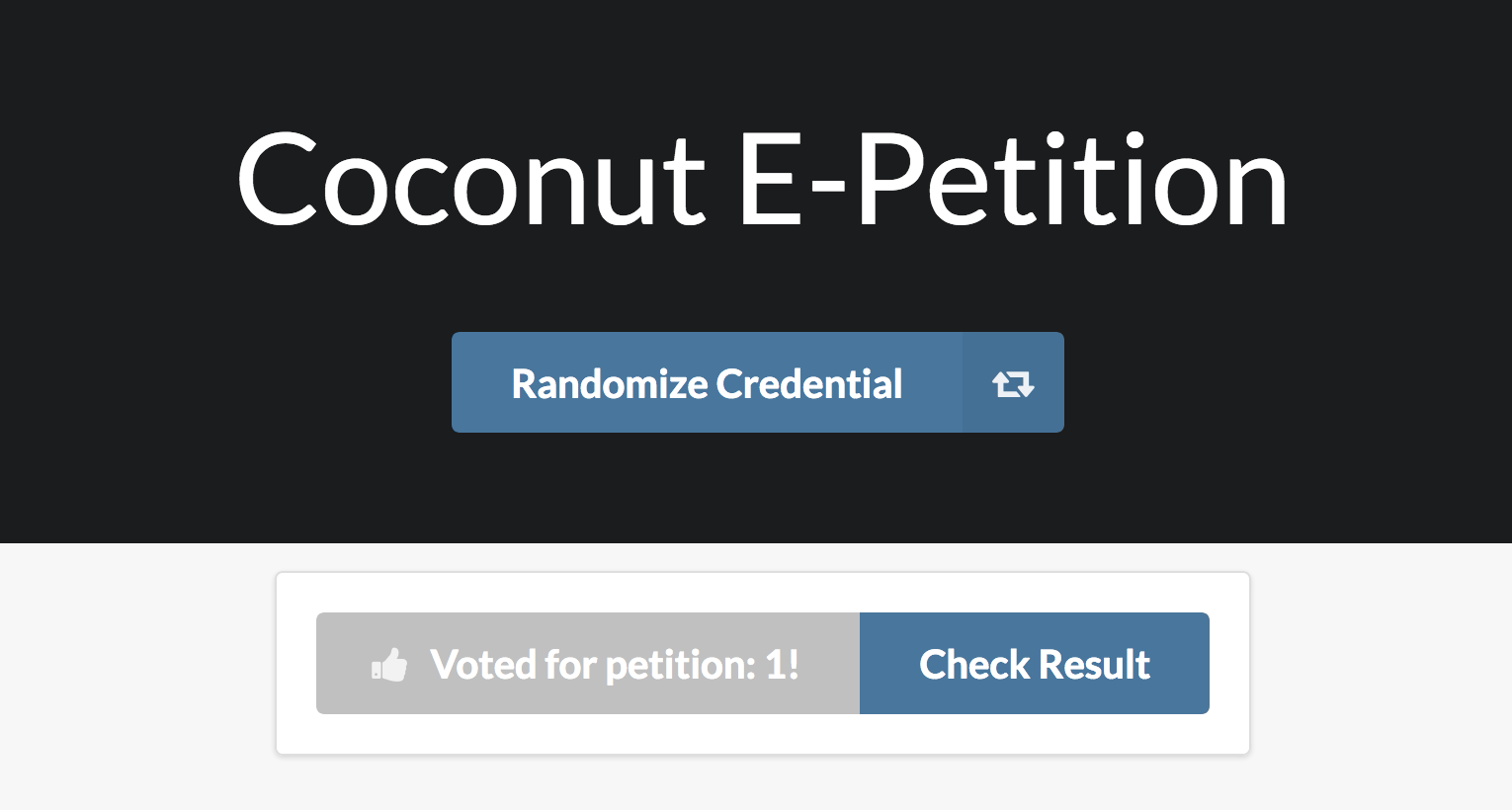Click the blue Check Result label
Image resolution: width=1512 pixels, height=810 pixels.
[x=1035, y=665]
